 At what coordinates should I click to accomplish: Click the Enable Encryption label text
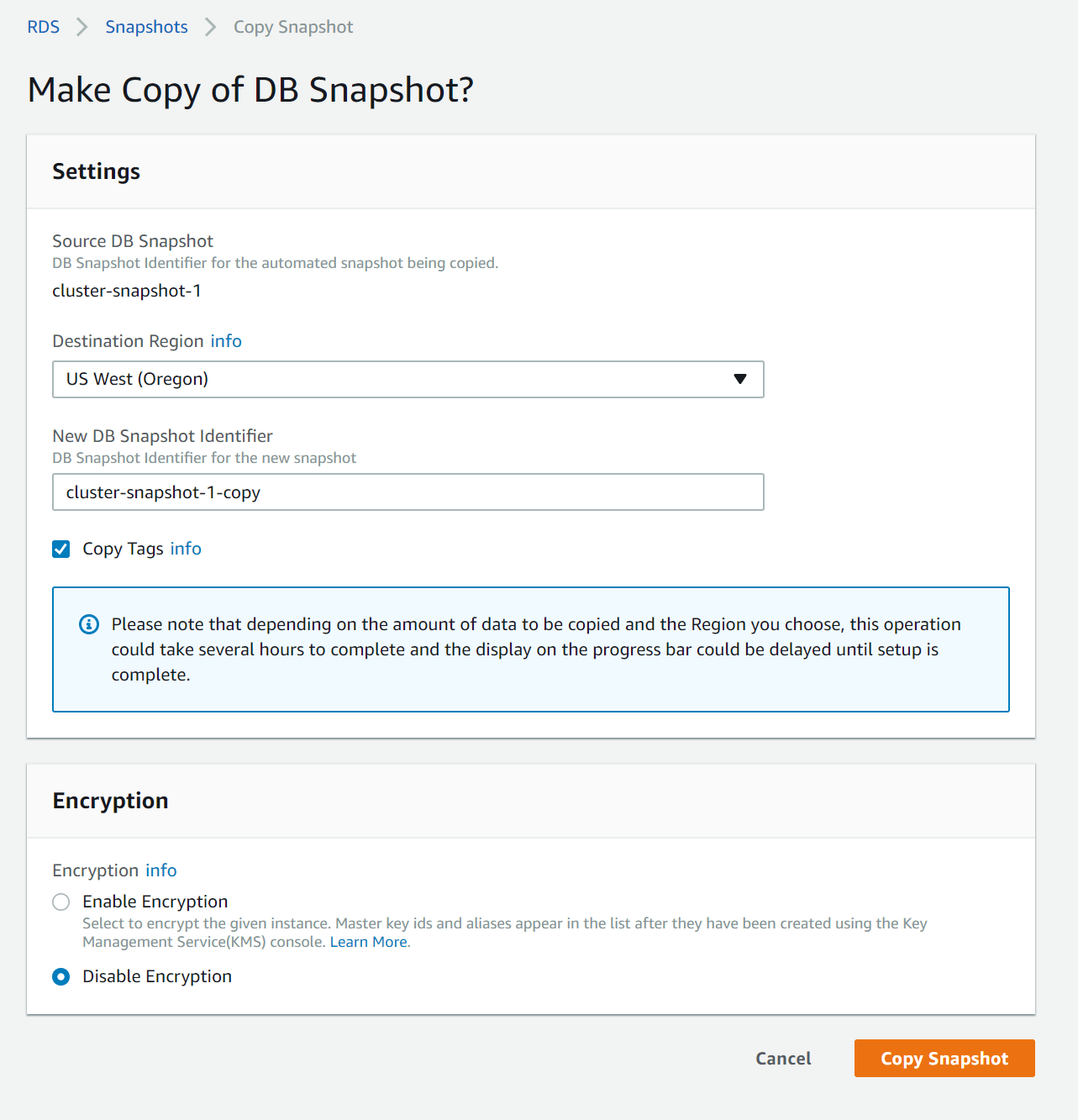[155, 902]
